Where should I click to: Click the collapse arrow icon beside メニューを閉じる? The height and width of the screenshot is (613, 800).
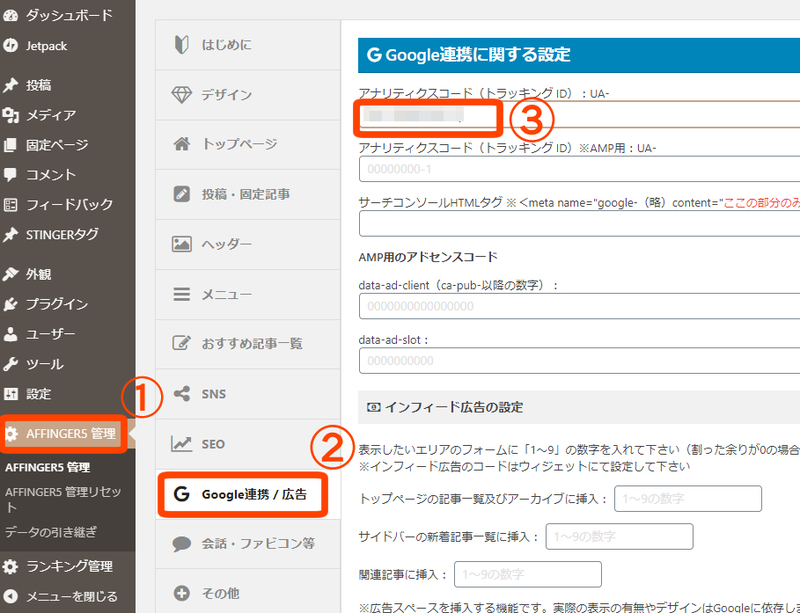point(10,596)
